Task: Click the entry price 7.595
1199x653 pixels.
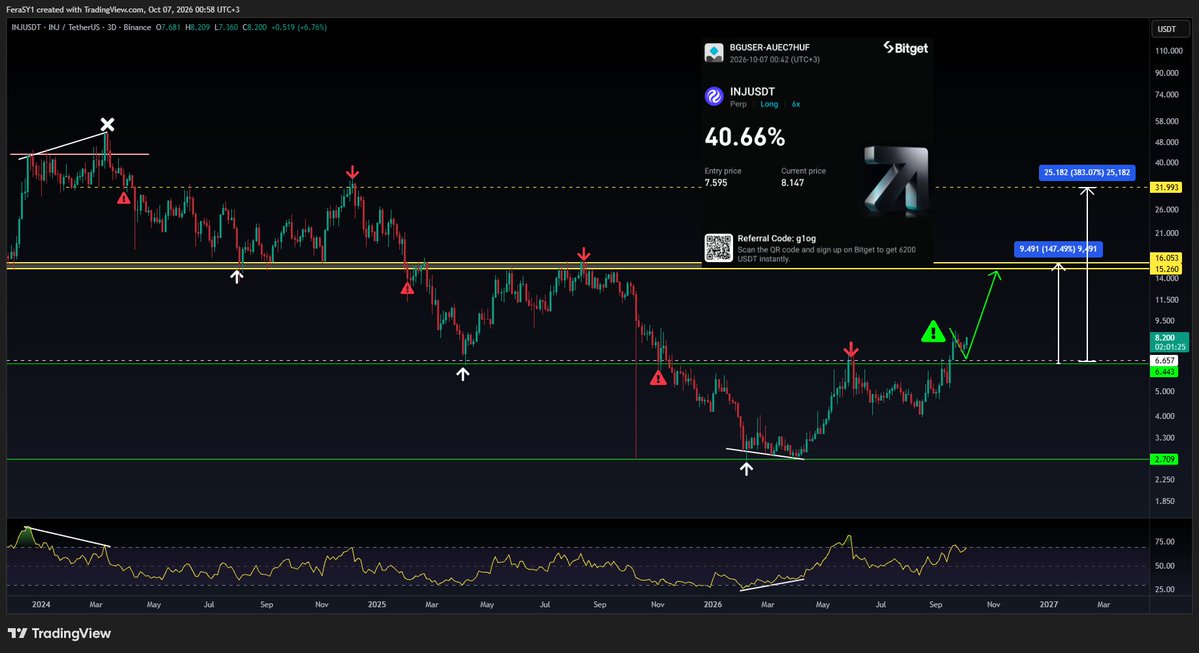Action: click(x=716, y=183)
